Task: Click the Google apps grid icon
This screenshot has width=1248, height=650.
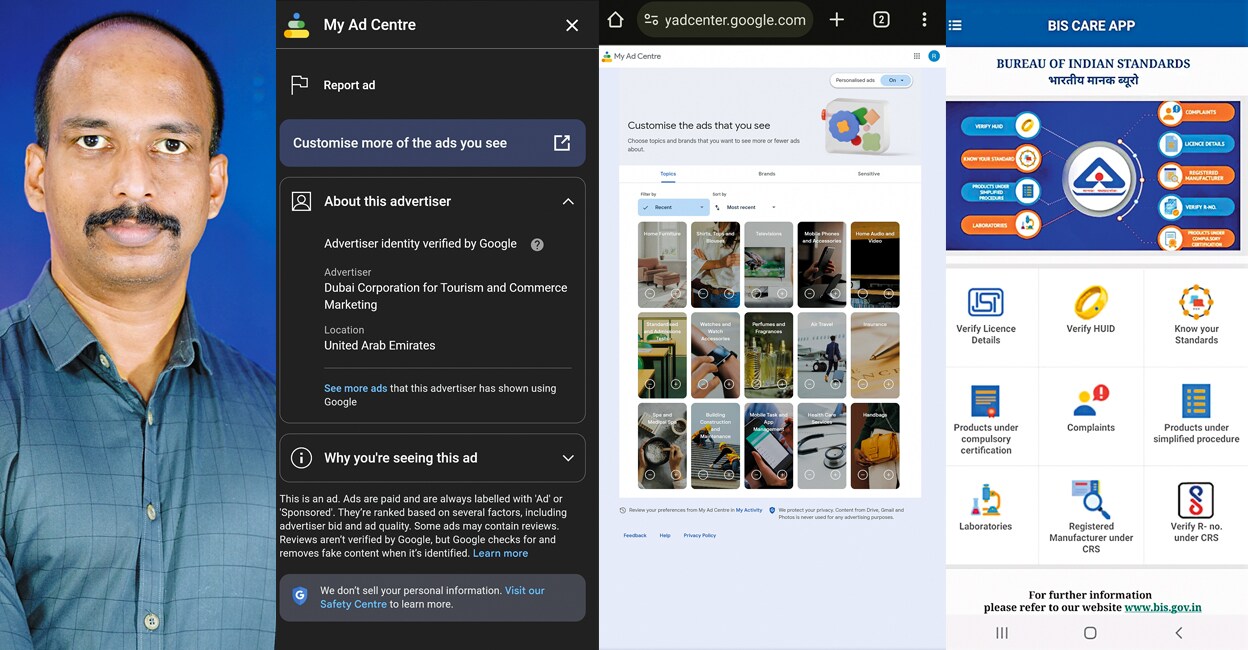Action: (916, 56)
